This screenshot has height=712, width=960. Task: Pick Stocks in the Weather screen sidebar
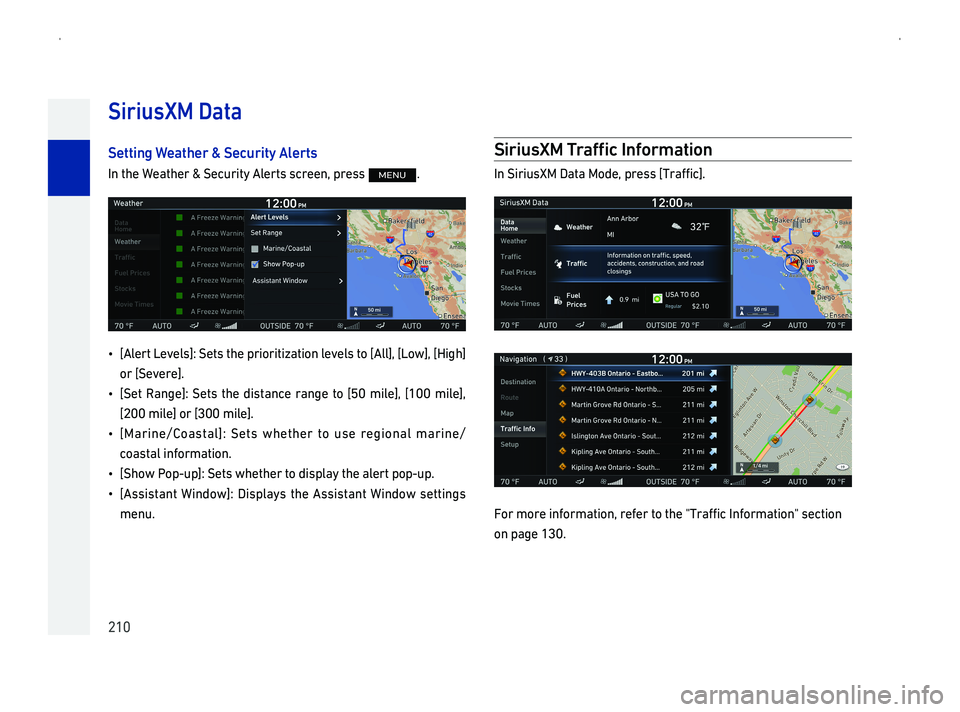pyautogui.click(x=125, y=289)
